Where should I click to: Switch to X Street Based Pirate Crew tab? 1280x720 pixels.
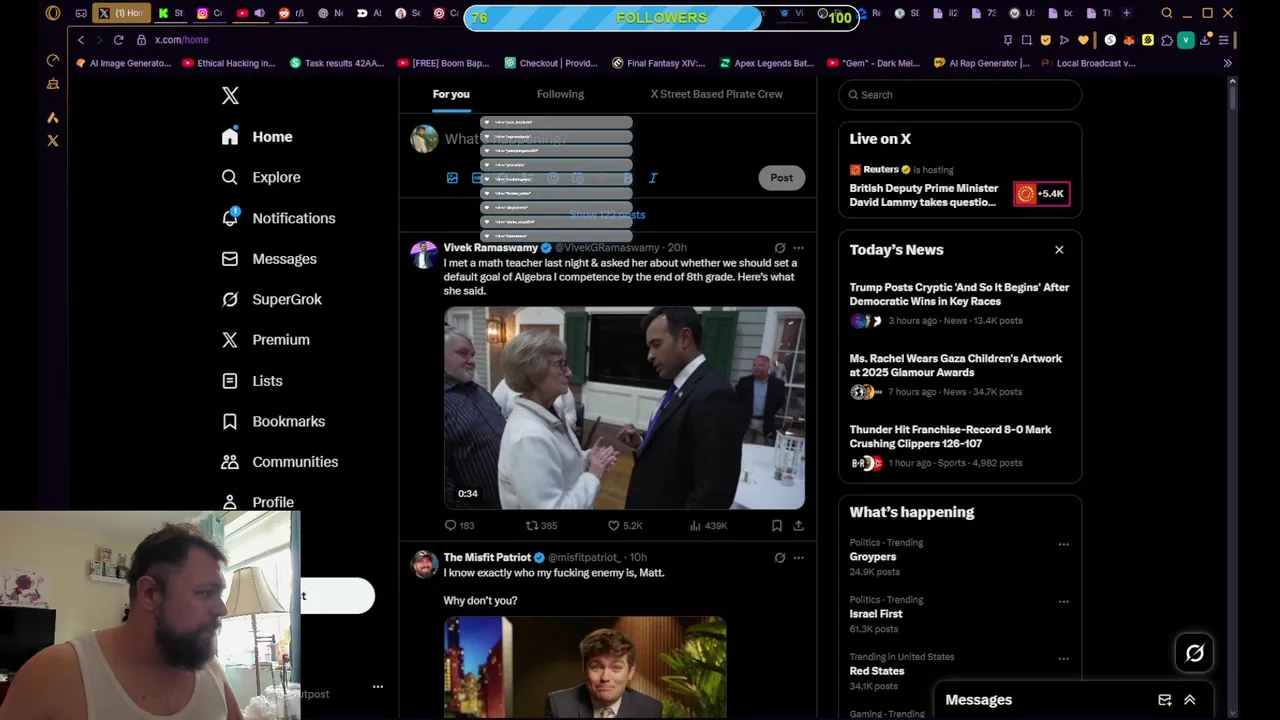point(717,94)
